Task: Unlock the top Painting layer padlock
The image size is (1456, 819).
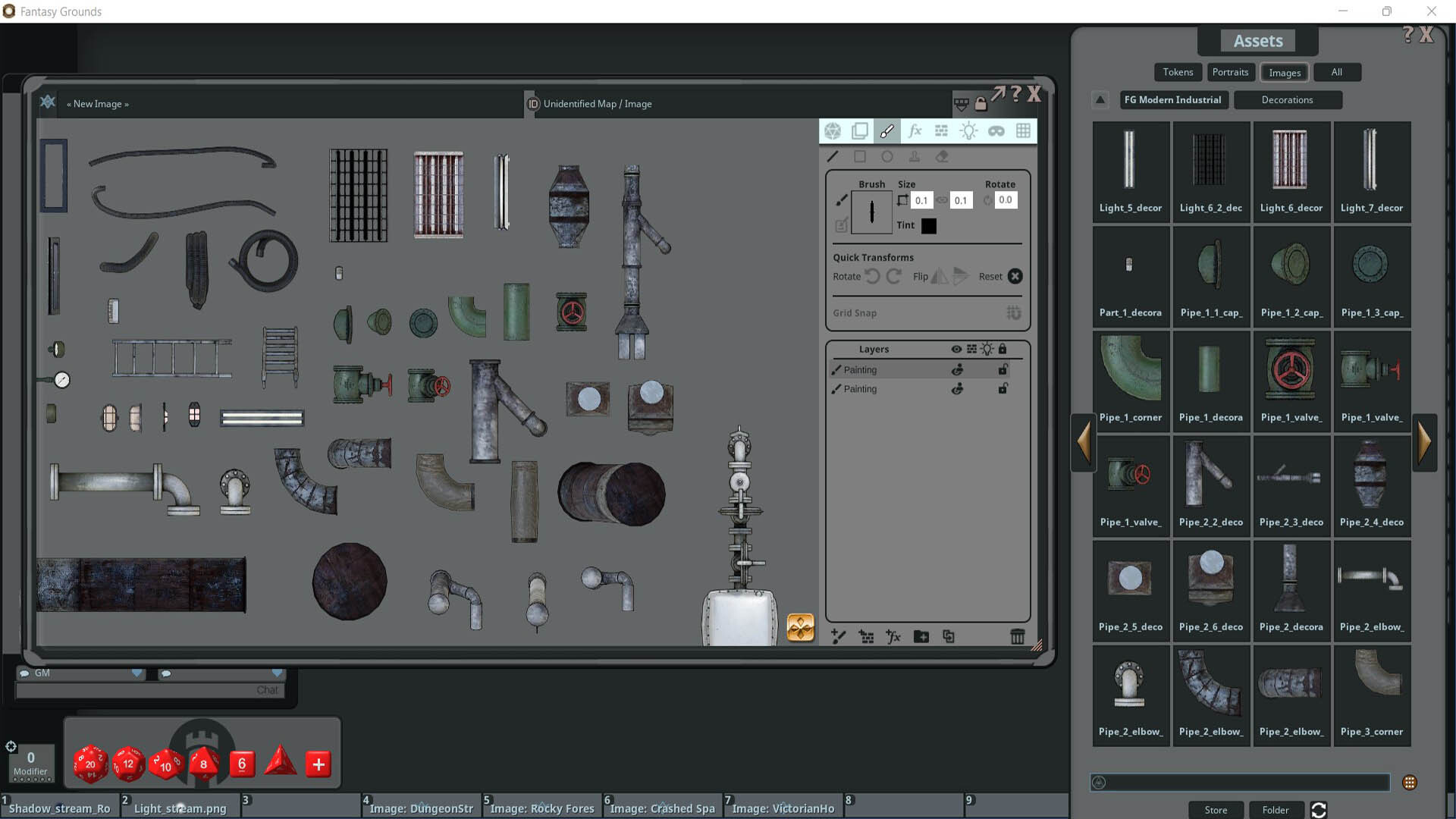Action: pyautogui.click(x=1003, y=369)
